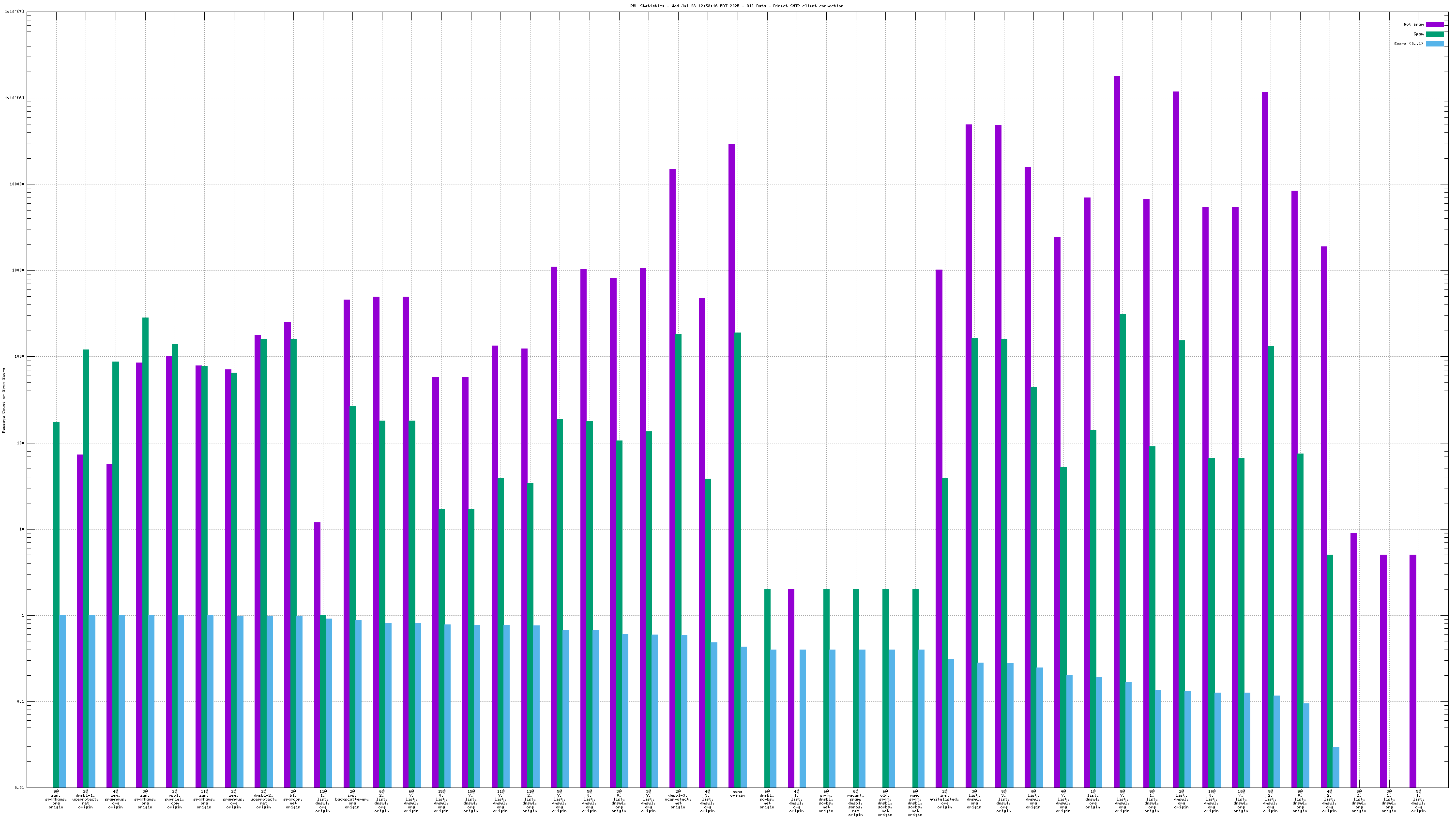Click the ips.backscatterer.org origin axis label
The image size is (1456, 819).
point(351,799)
